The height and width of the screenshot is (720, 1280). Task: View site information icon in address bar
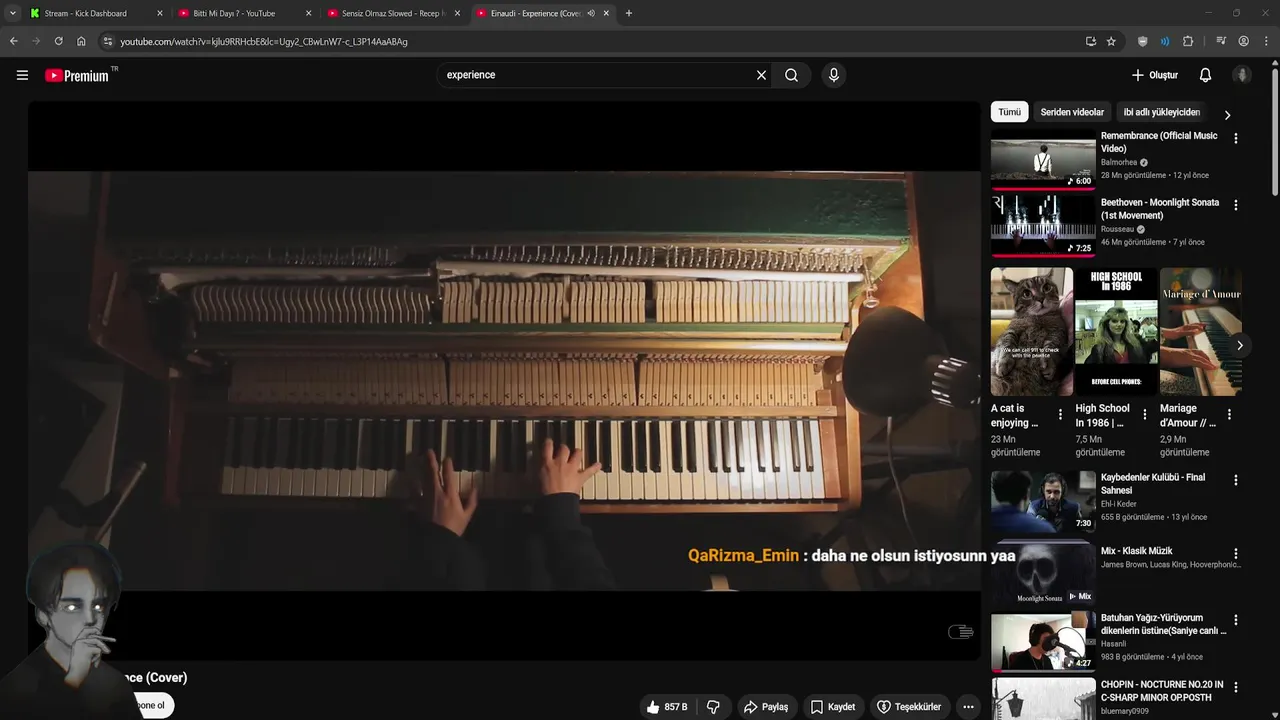point(108,41)
